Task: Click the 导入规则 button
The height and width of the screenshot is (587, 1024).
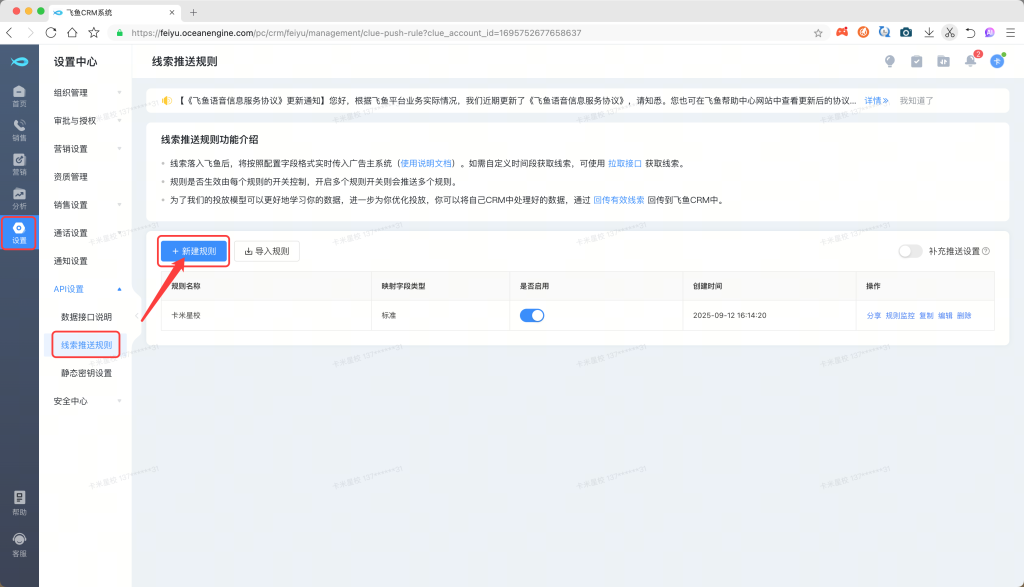Action: point(267,251)
